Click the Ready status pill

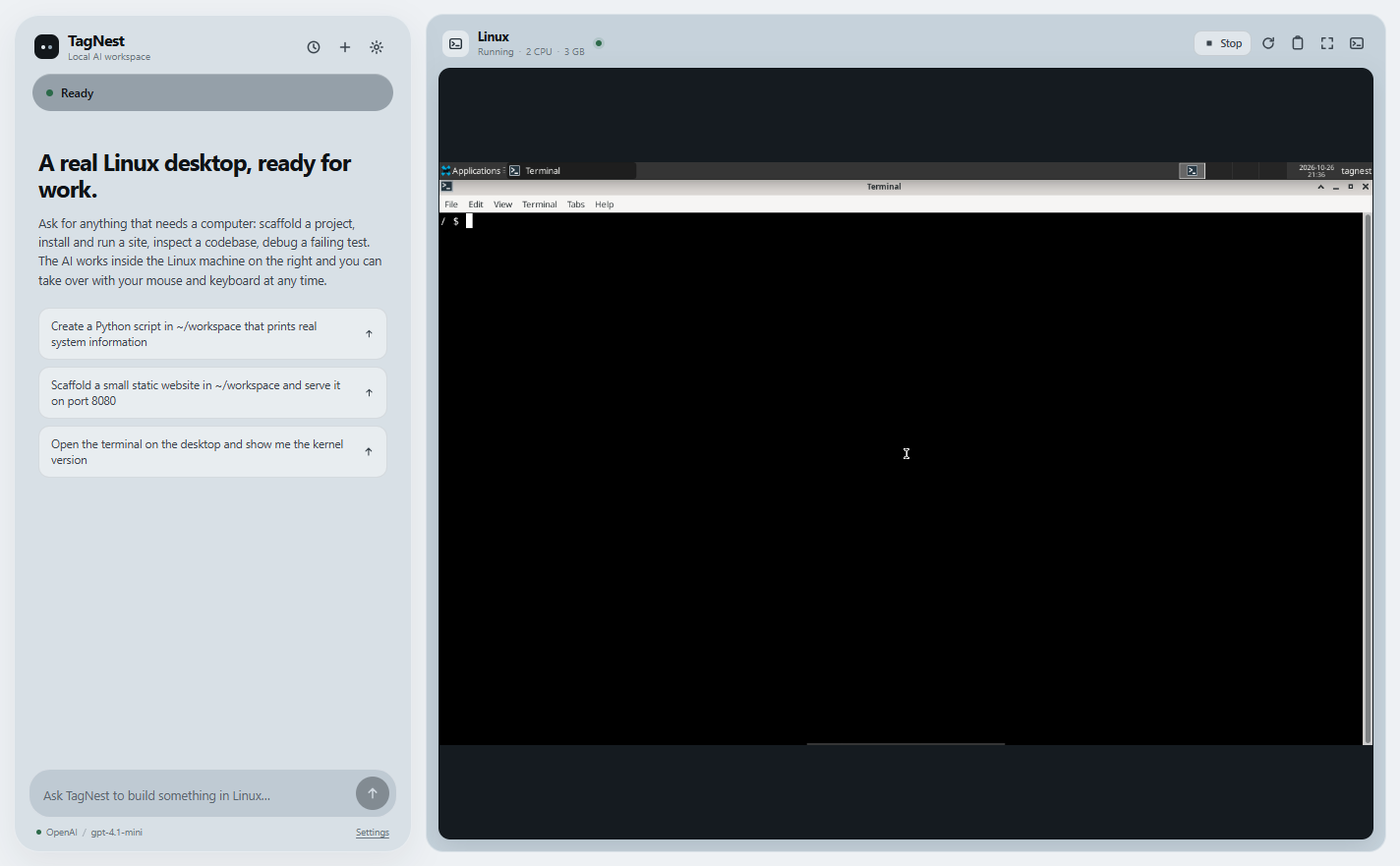(x=212, y=92)
